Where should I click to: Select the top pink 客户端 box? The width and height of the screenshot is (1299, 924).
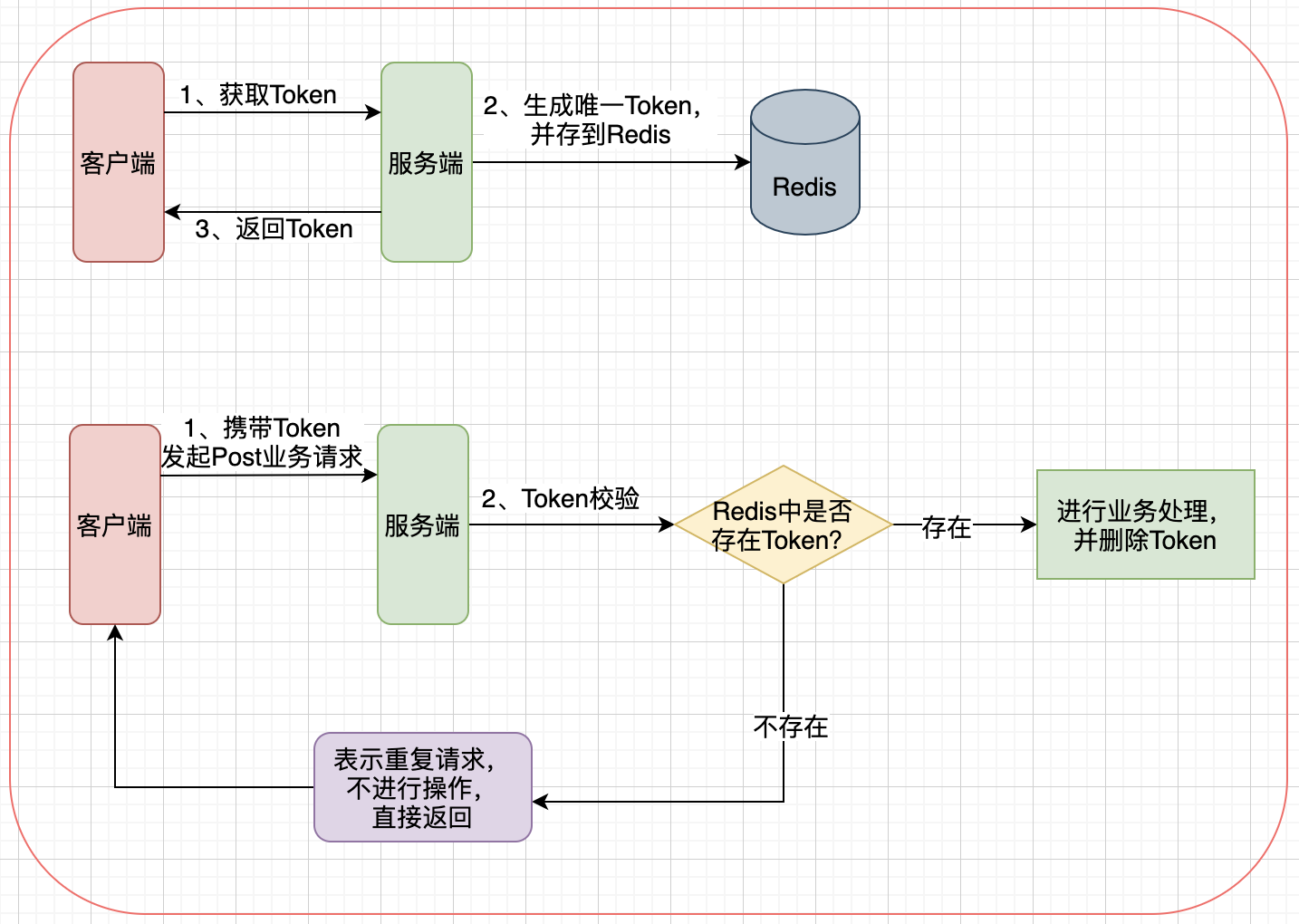[x=119, y=162]
